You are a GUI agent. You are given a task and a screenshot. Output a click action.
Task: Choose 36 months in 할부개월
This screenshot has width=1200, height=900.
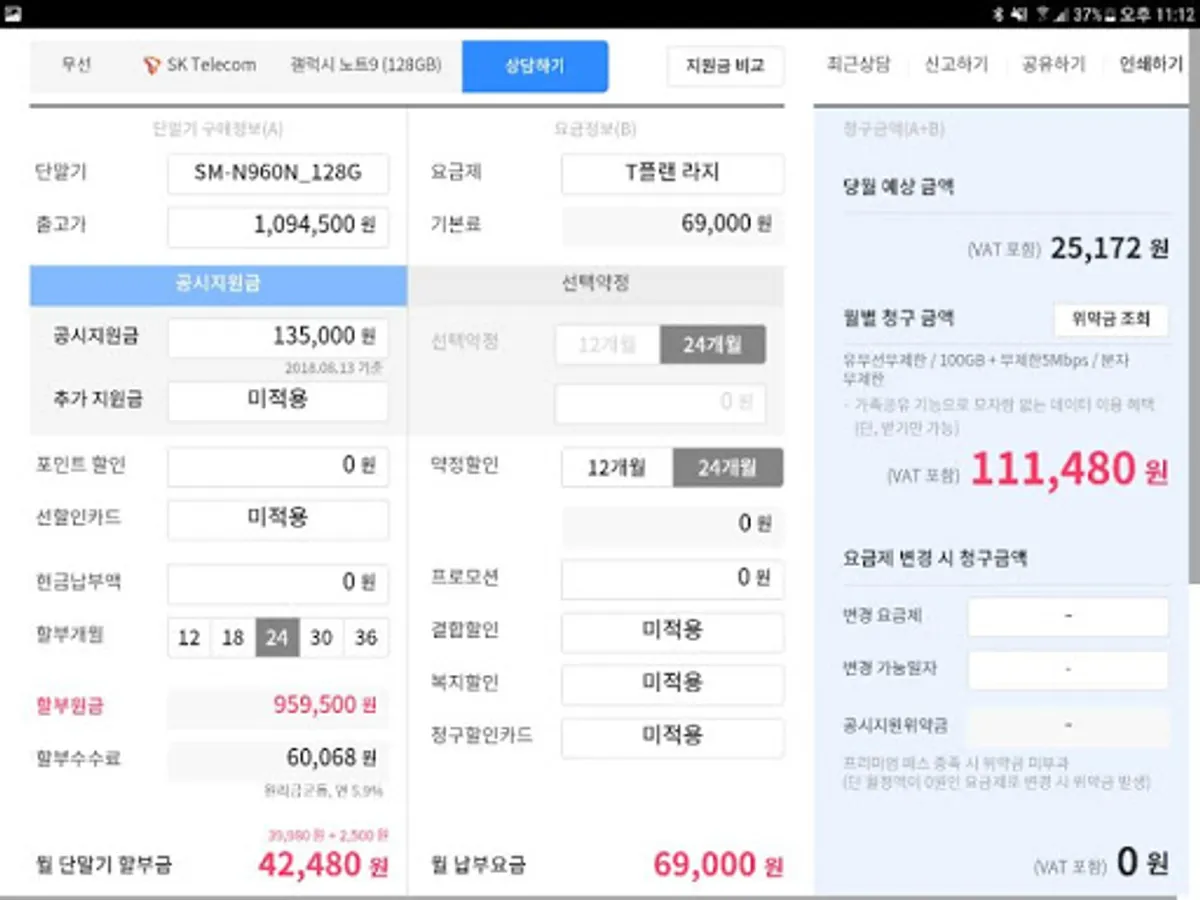[366, 638]
